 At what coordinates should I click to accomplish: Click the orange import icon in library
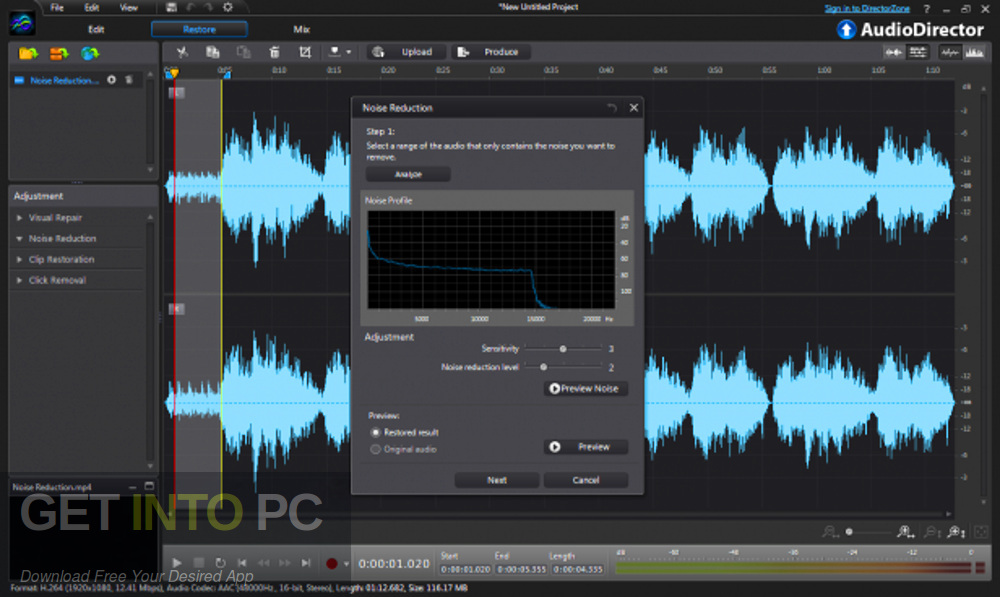59,54
